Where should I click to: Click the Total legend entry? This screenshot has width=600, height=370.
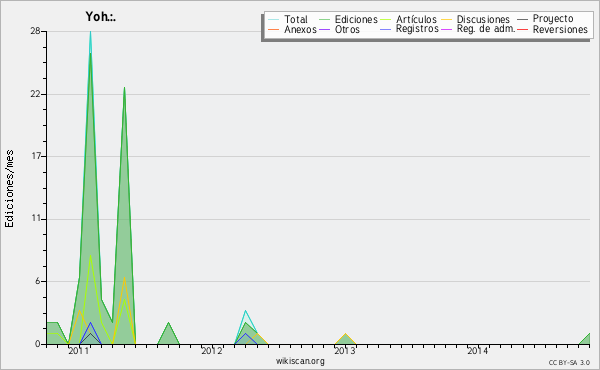point(295,19)
